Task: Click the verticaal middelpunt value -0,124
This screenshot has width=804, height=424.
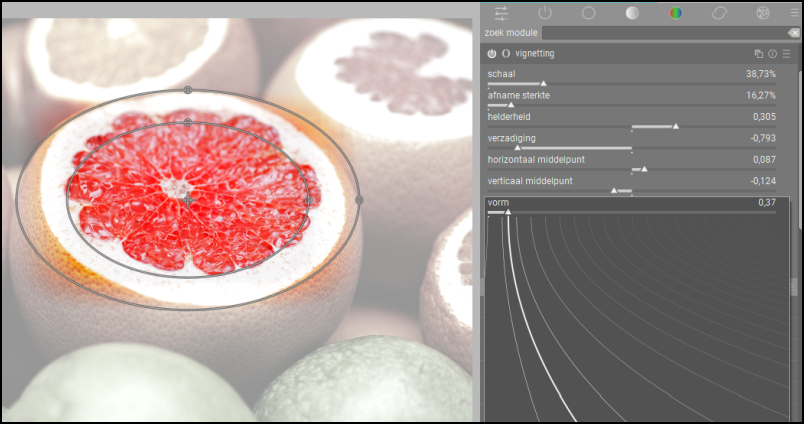Action: [762, 181]
